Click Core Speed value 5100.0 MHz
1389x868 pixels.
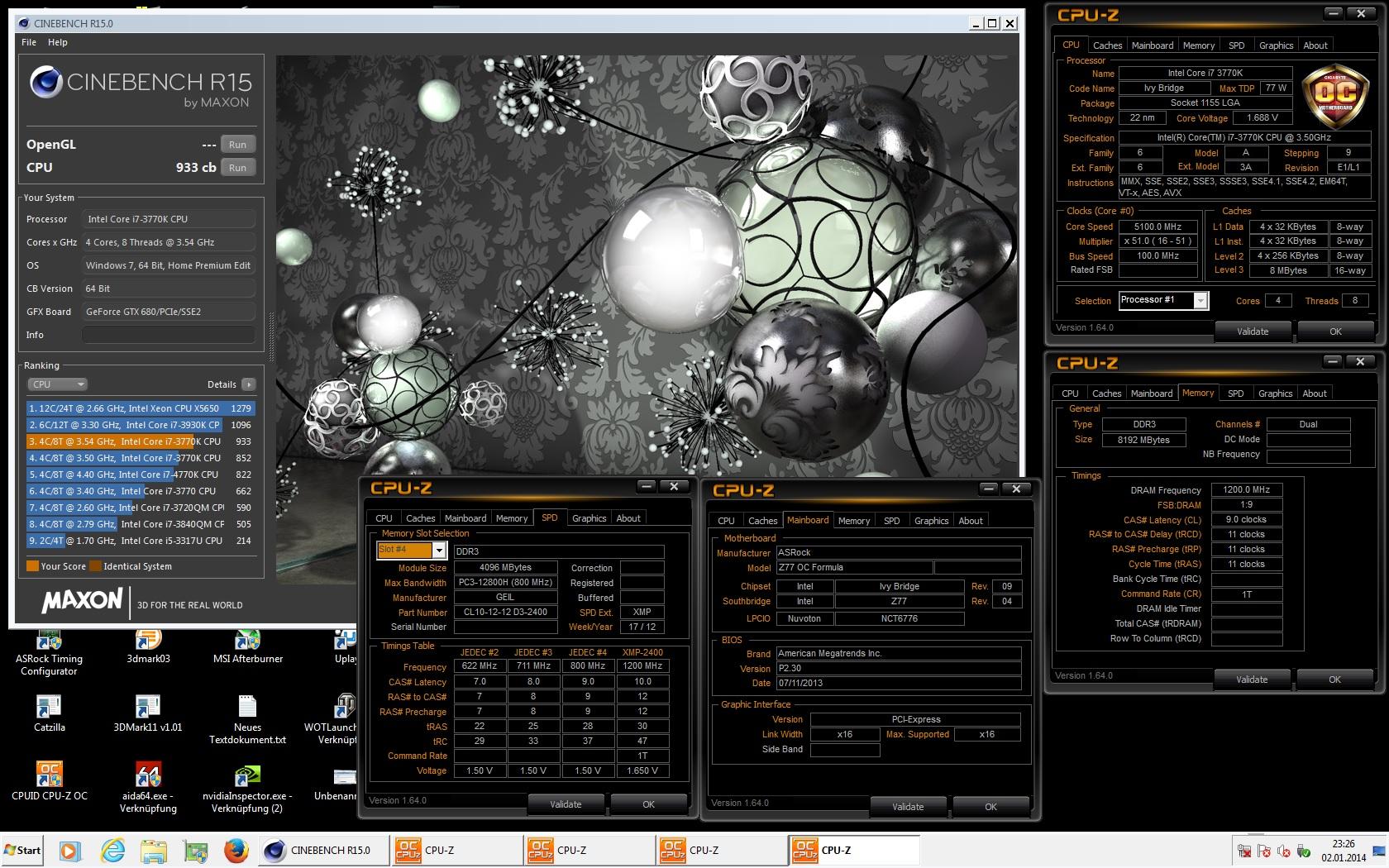click(x=1157, y=227)
